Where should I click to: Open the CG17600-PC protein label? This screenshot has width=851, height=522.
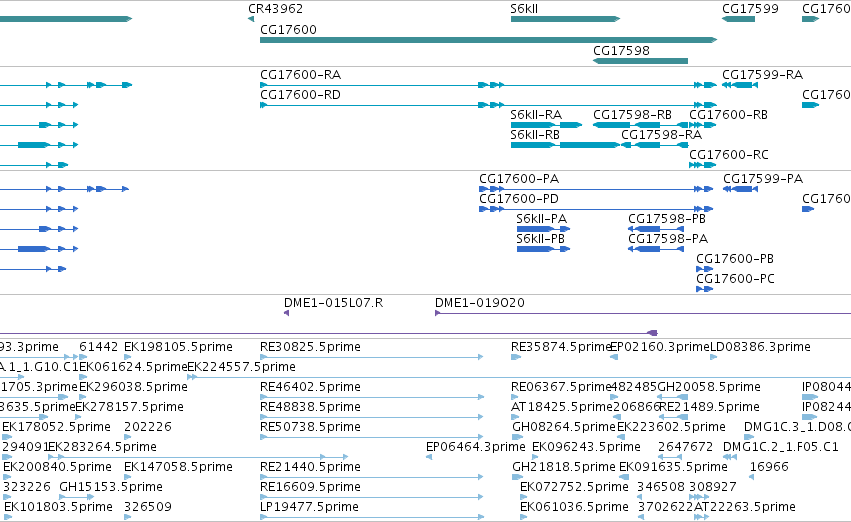[x=735, y=279]
